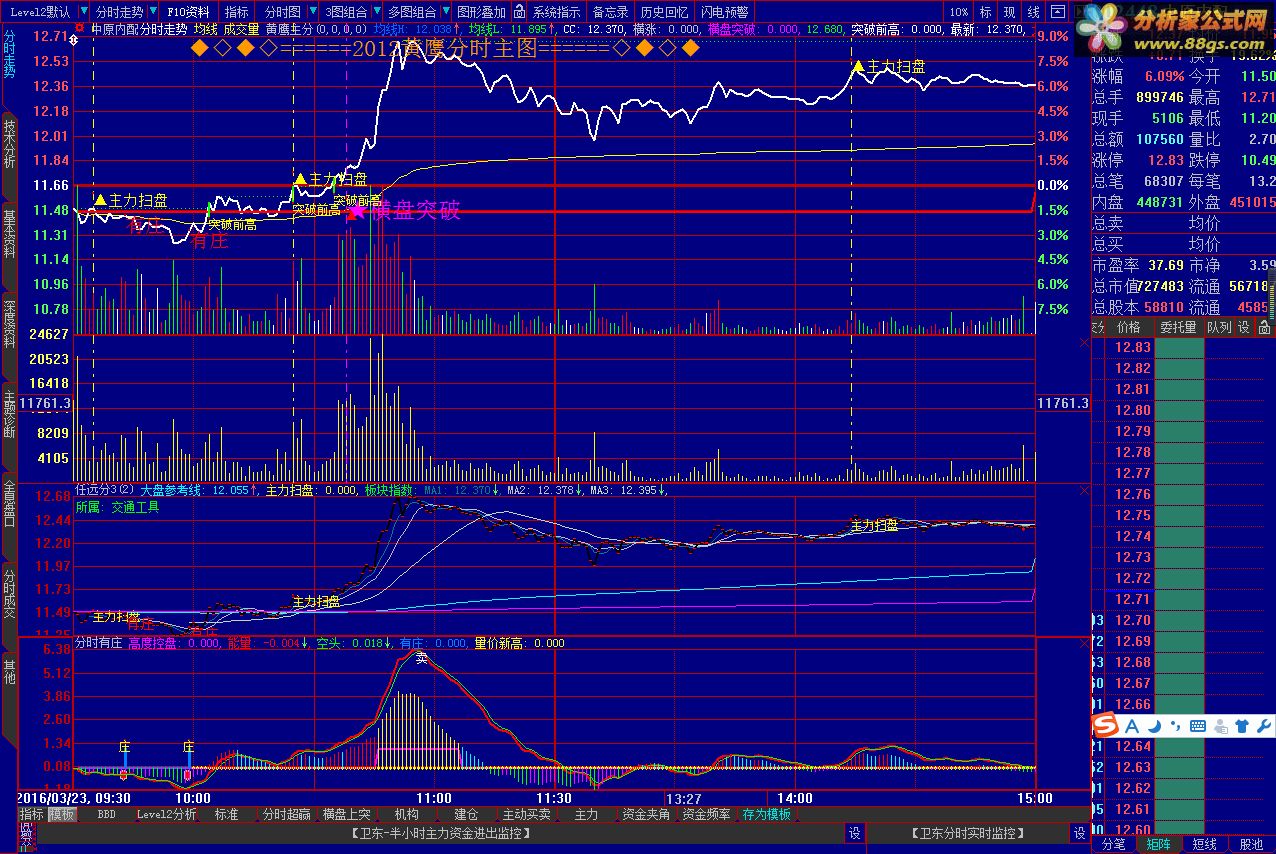The width and height of the screenshot is (1276, 854).
Task: Select the 主动买卖 template tab
Action: tap(527, 815)
